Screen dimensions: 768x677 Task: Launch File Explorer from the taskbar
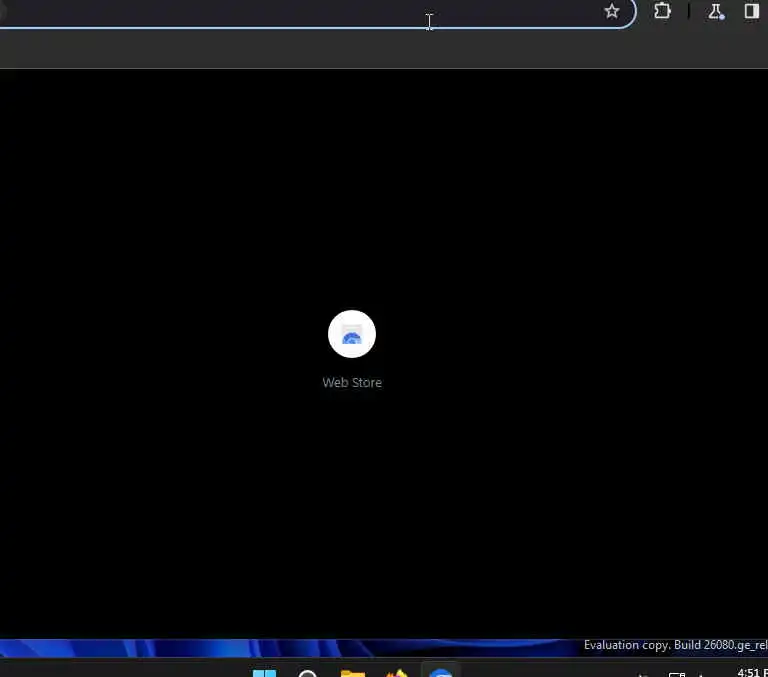353,673
